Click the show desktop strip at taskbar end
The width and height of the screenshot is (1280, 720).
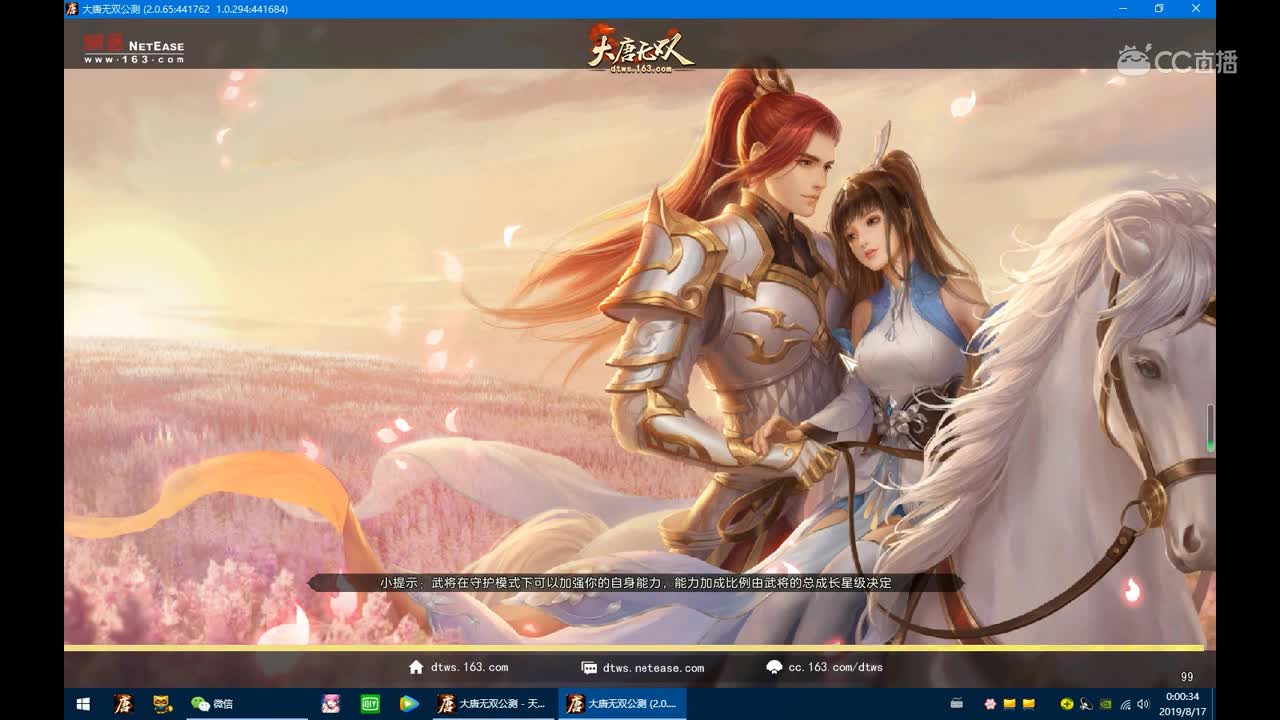pyautogui.click(x=1213, y=704)
